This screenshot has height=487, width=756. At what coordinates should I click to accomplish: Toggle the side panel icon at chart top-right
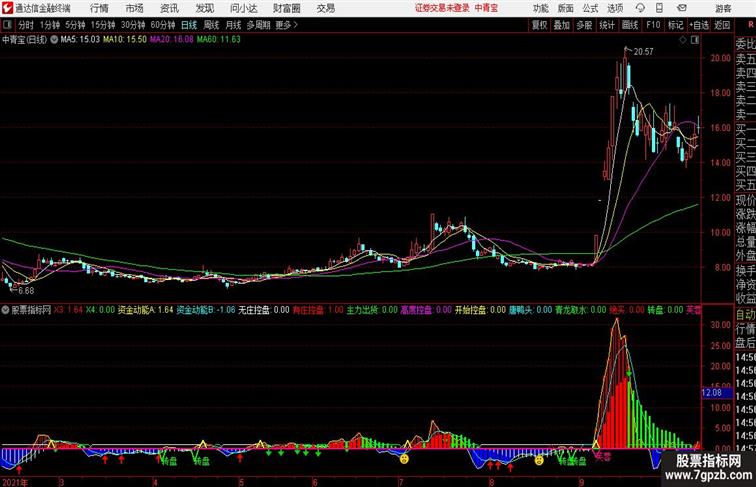695,40
